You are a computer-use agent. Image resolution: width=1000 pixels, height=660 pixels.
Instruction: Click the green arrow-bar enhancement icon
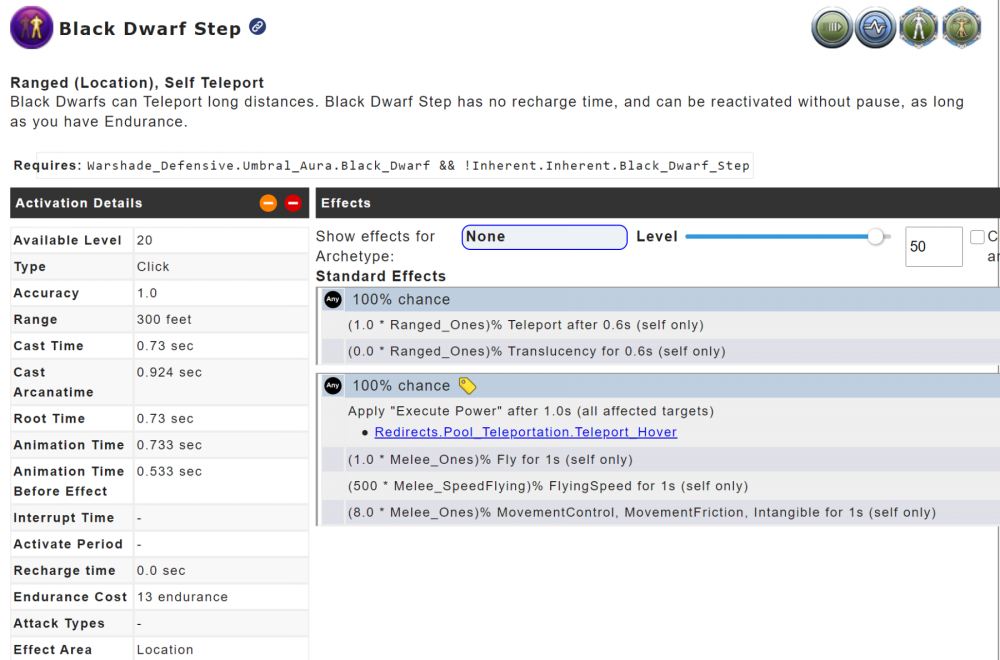click(832, 27)
